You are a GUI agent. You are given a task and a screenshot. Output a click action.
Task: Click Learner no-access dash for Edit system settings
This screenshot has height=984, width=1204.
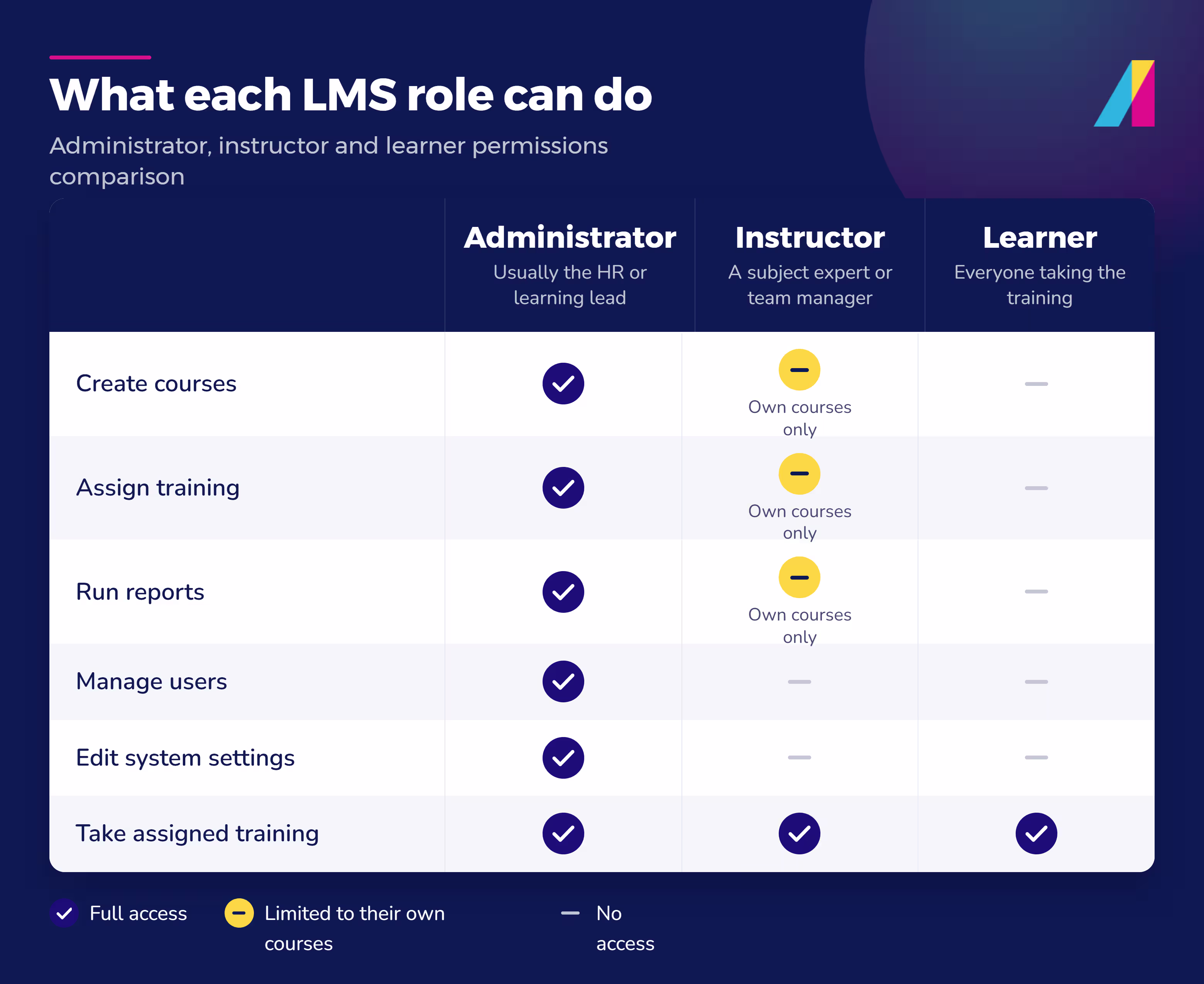[1036, 757]
